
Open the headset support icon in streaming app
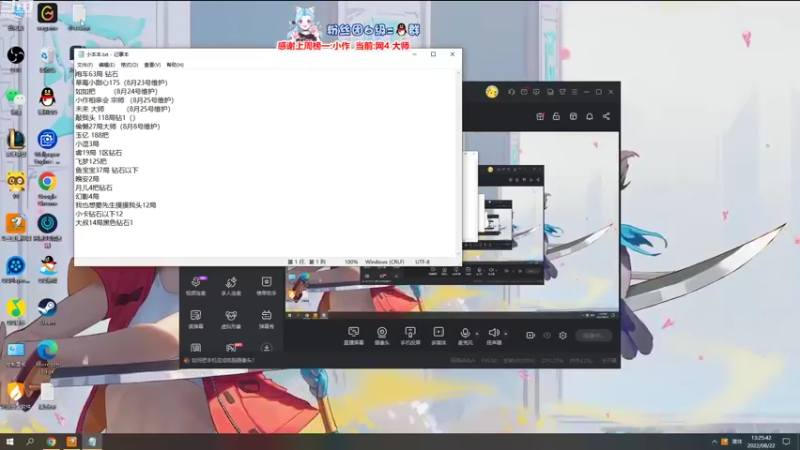(511, 92)
